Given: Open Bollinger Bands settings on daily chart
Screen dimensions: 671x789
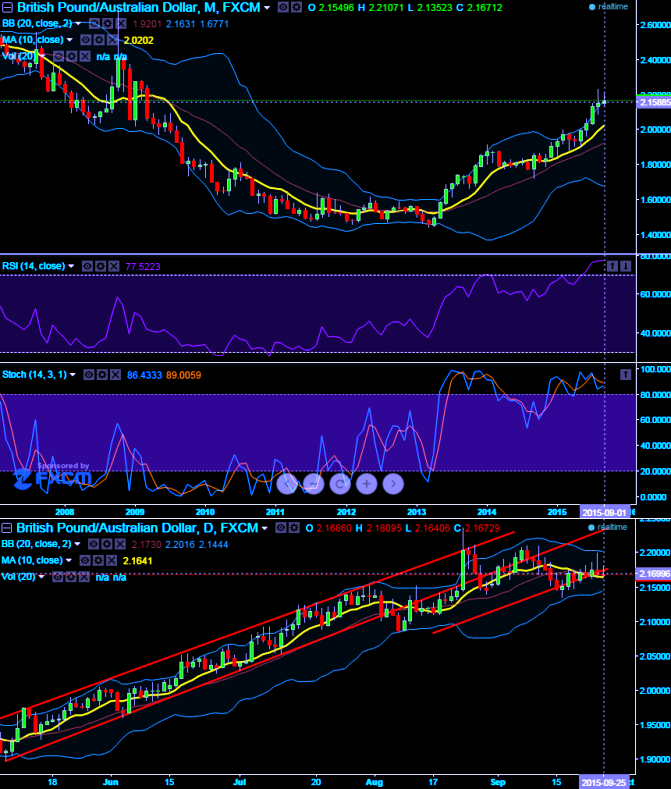Looking at the screenshot, I should coord(107,544).
